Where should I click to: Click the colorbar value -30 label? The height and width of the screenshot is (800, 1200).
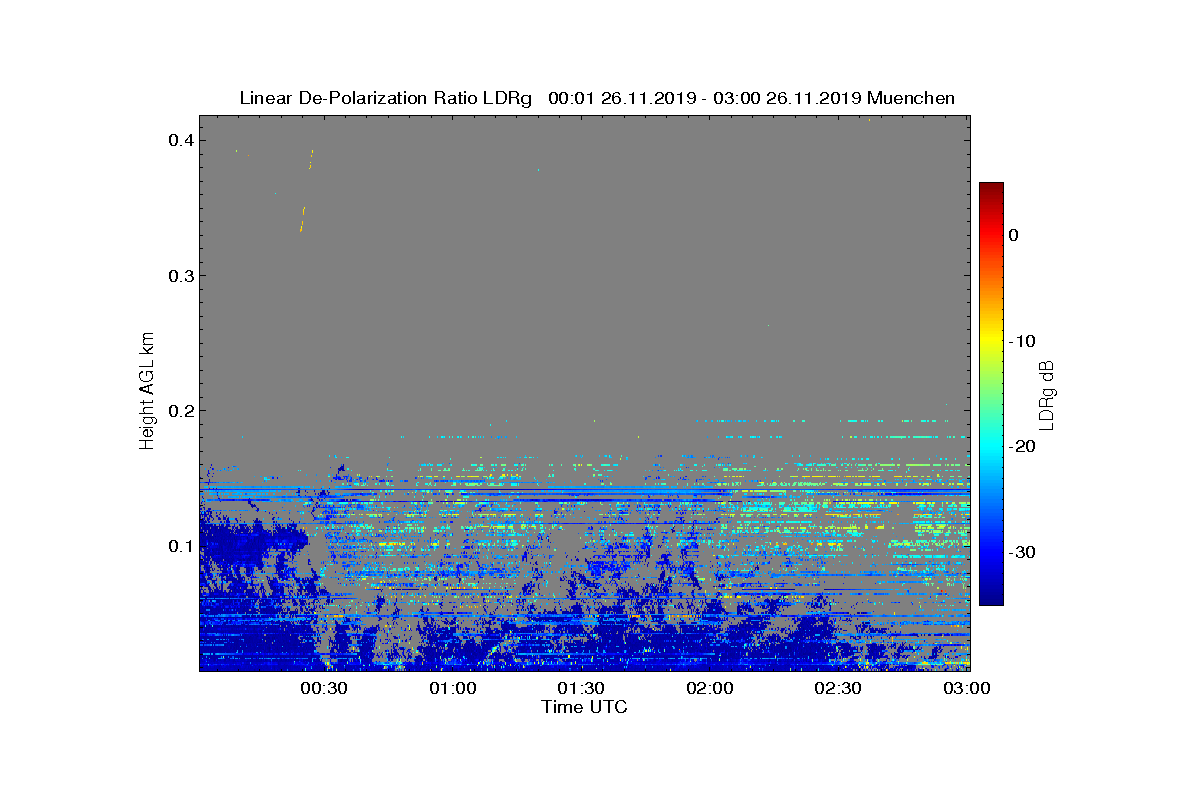coord(1021,553)
